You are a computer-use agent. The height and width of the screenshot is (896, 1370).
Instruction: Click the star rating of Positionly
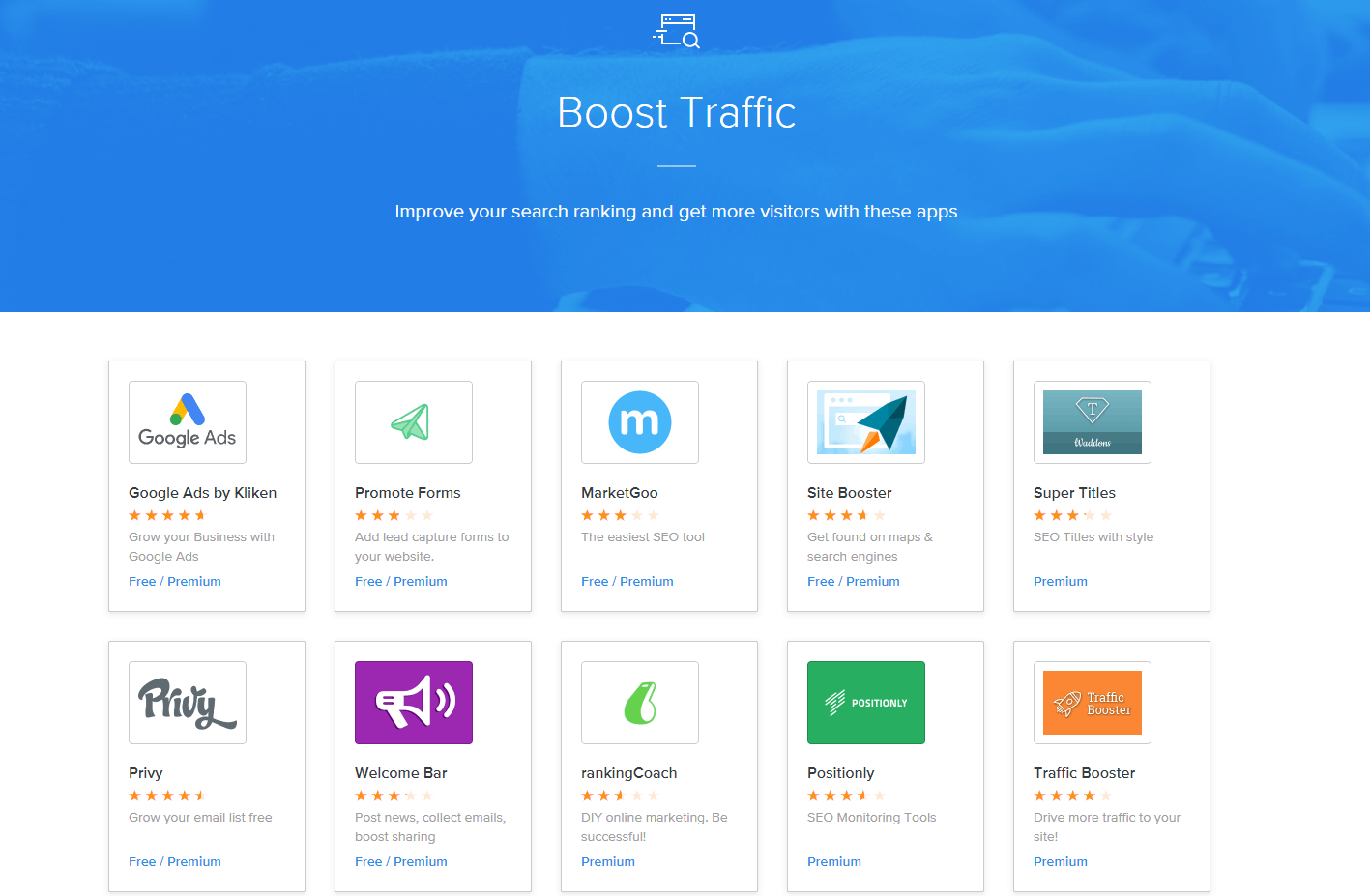[847, 795]
